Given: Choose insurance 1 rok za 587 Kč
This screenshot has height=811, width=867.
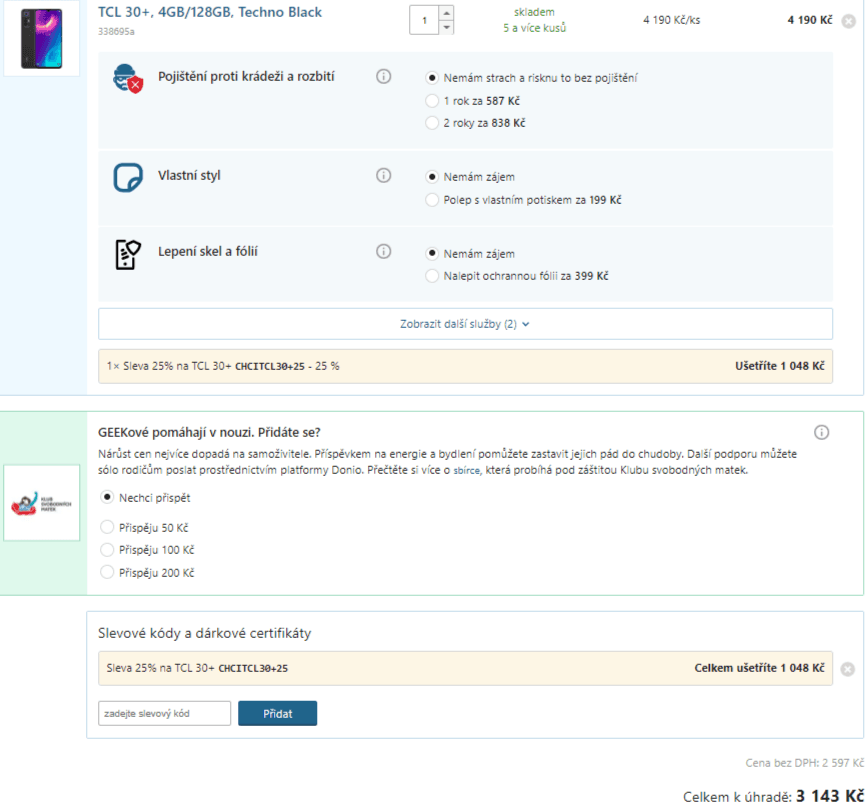Looking at the screenshot, I should click(x=432, y=101).
